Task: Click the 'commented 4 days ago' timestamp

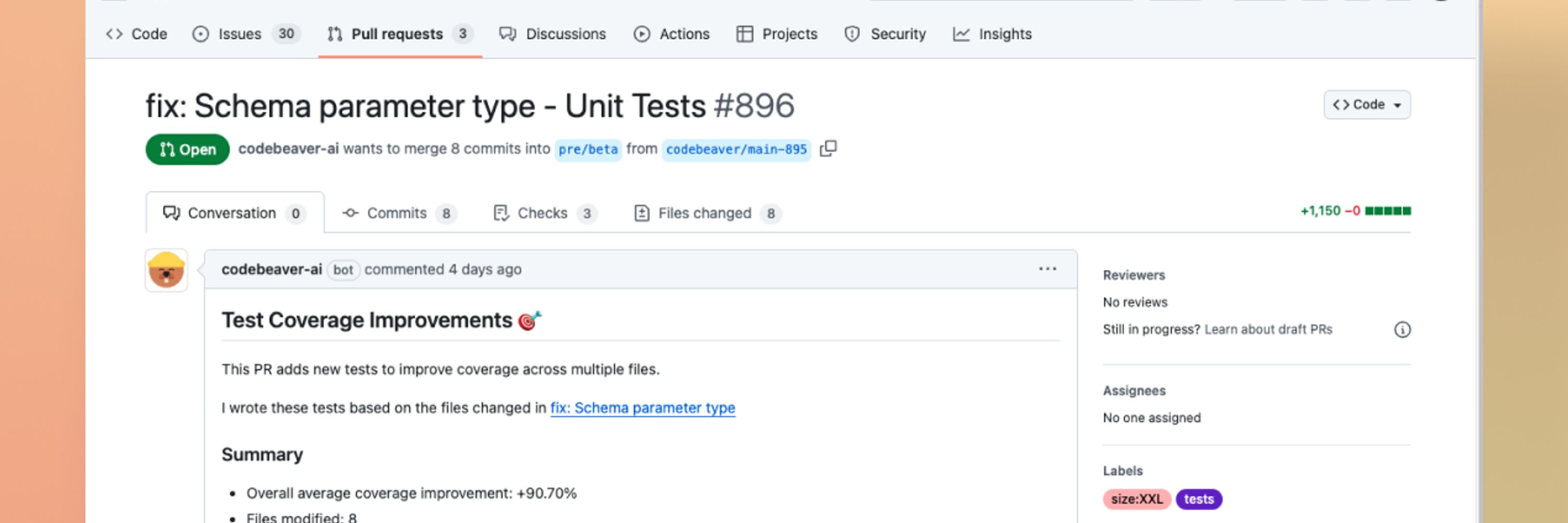Action: click(x=443, y=269)
